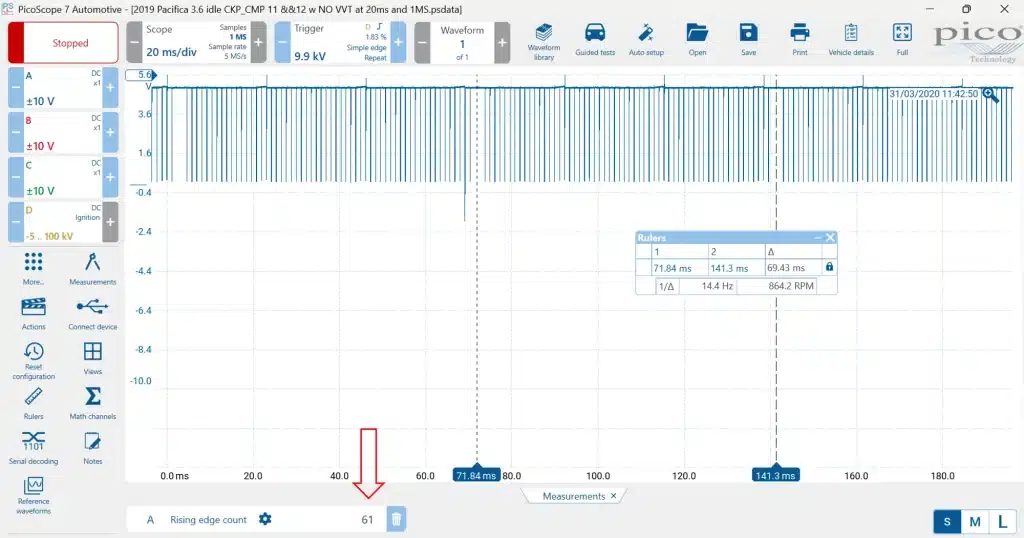This screenshot has height=538, width=1024.
Task: Decrease channel C input range
Action: pos(16,177)
